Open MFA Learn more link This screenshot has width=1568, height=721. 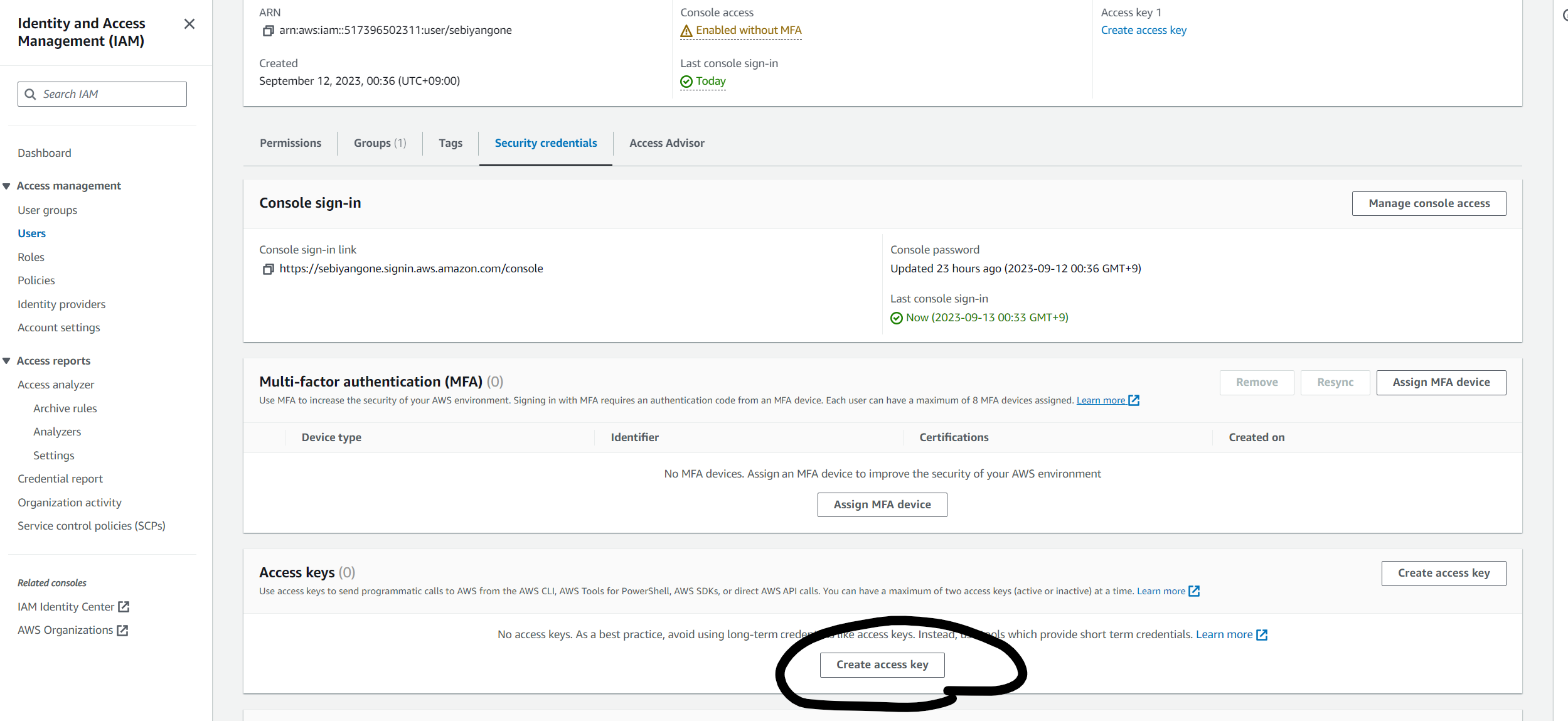pyautogui.click(x=1101, y=400)
